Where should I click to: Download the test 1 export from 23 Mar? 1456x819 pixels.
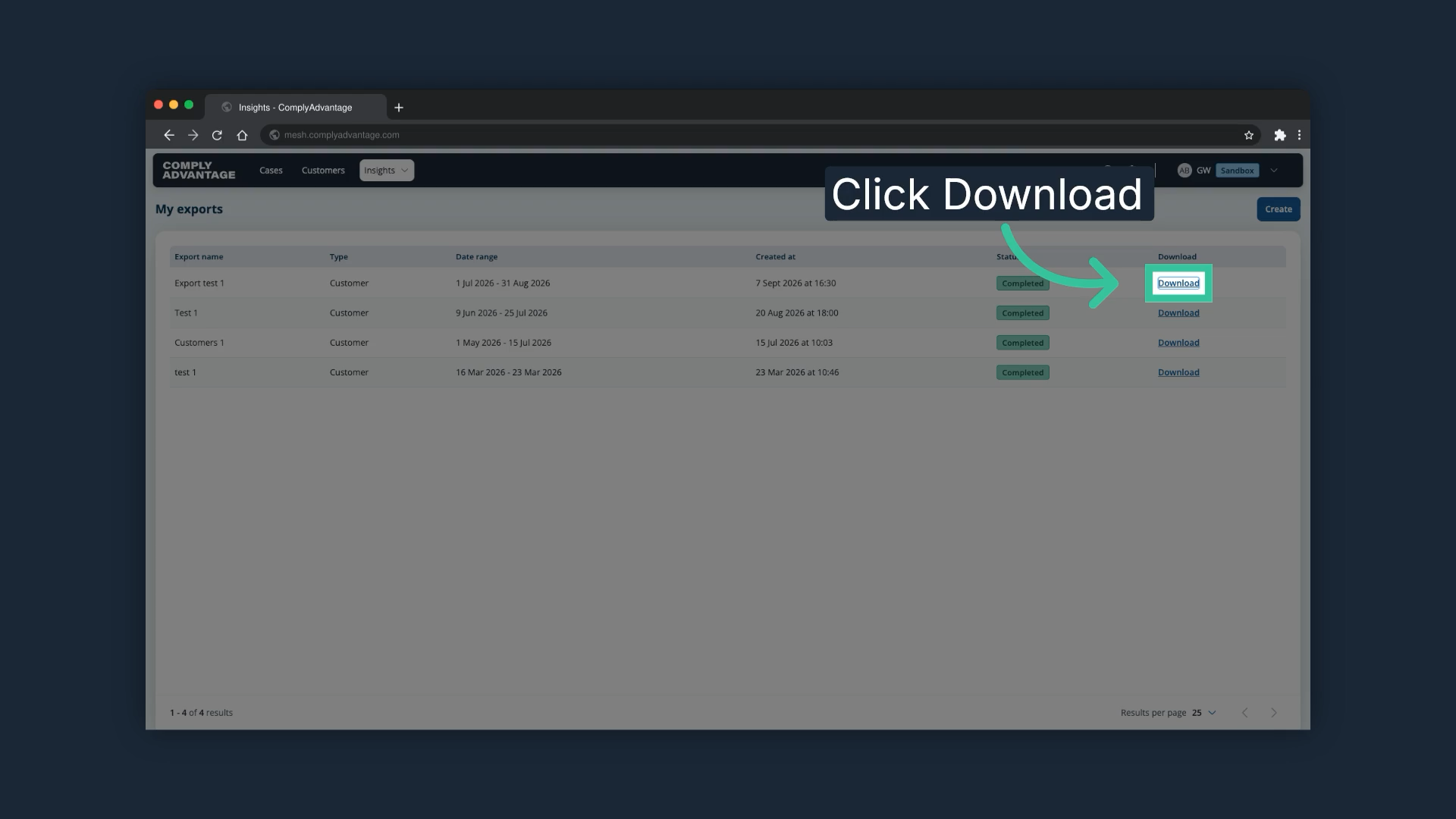pos(1178,372)
